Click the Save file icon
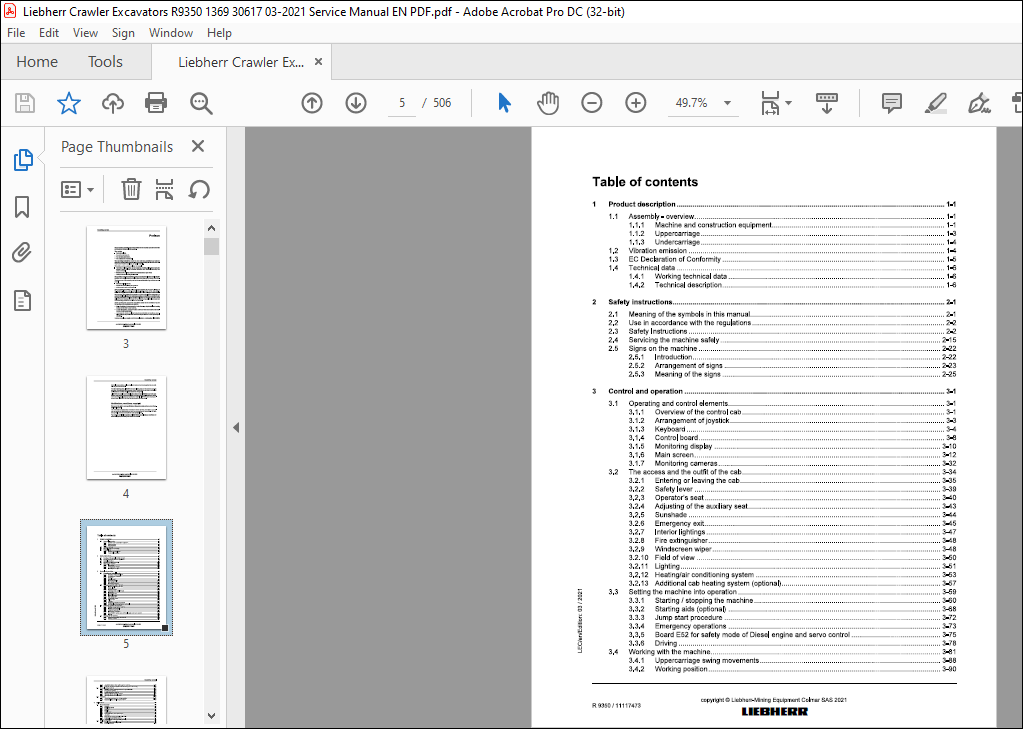 pos(25,103)
